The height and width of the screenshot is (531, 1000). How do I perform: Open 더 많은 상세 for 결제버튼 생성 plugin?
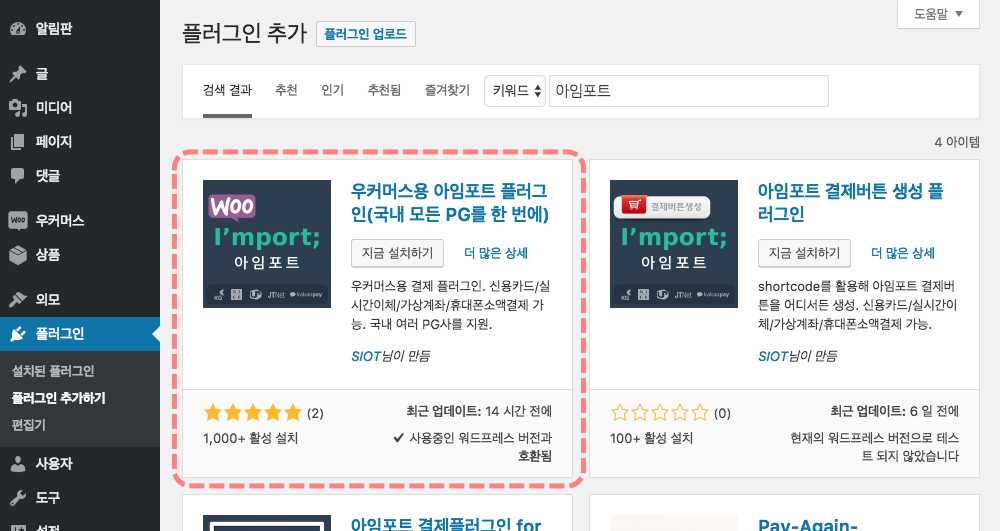coord(902,253)
